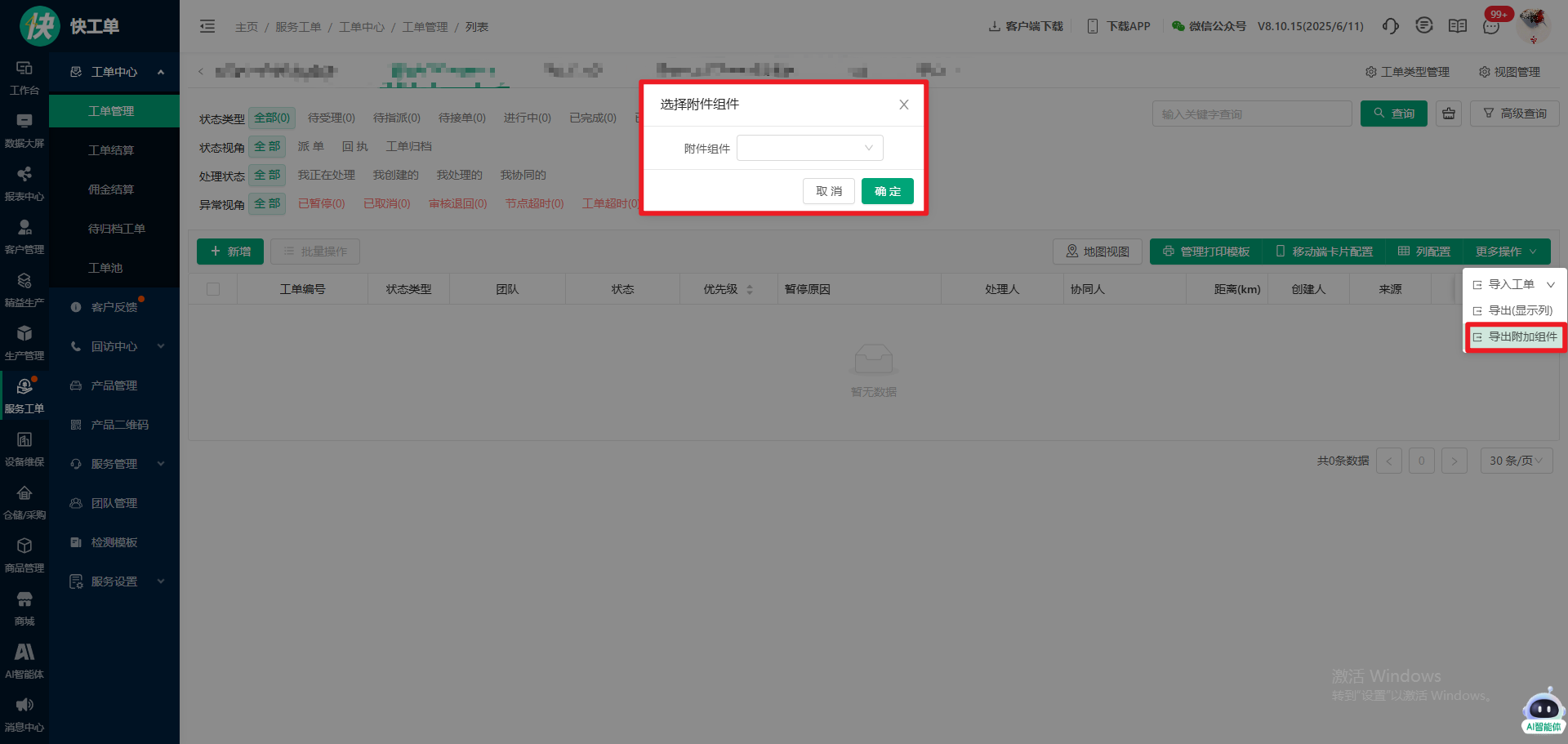Click the toolbox icon next to 查询
This screenshot has height=744, width=1568.
tap(1449, 114)
